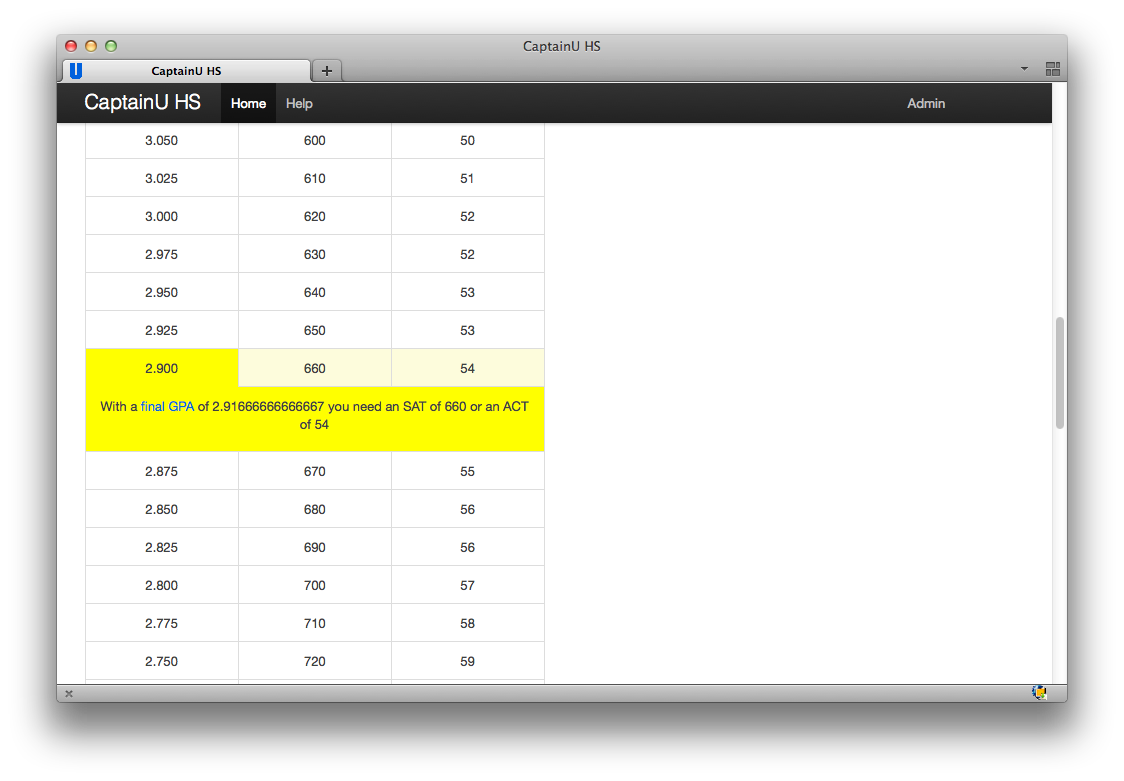This screenshot has width=1124, height=781.
Task: Select GPA cell 2.925
Action: (162, 330)
